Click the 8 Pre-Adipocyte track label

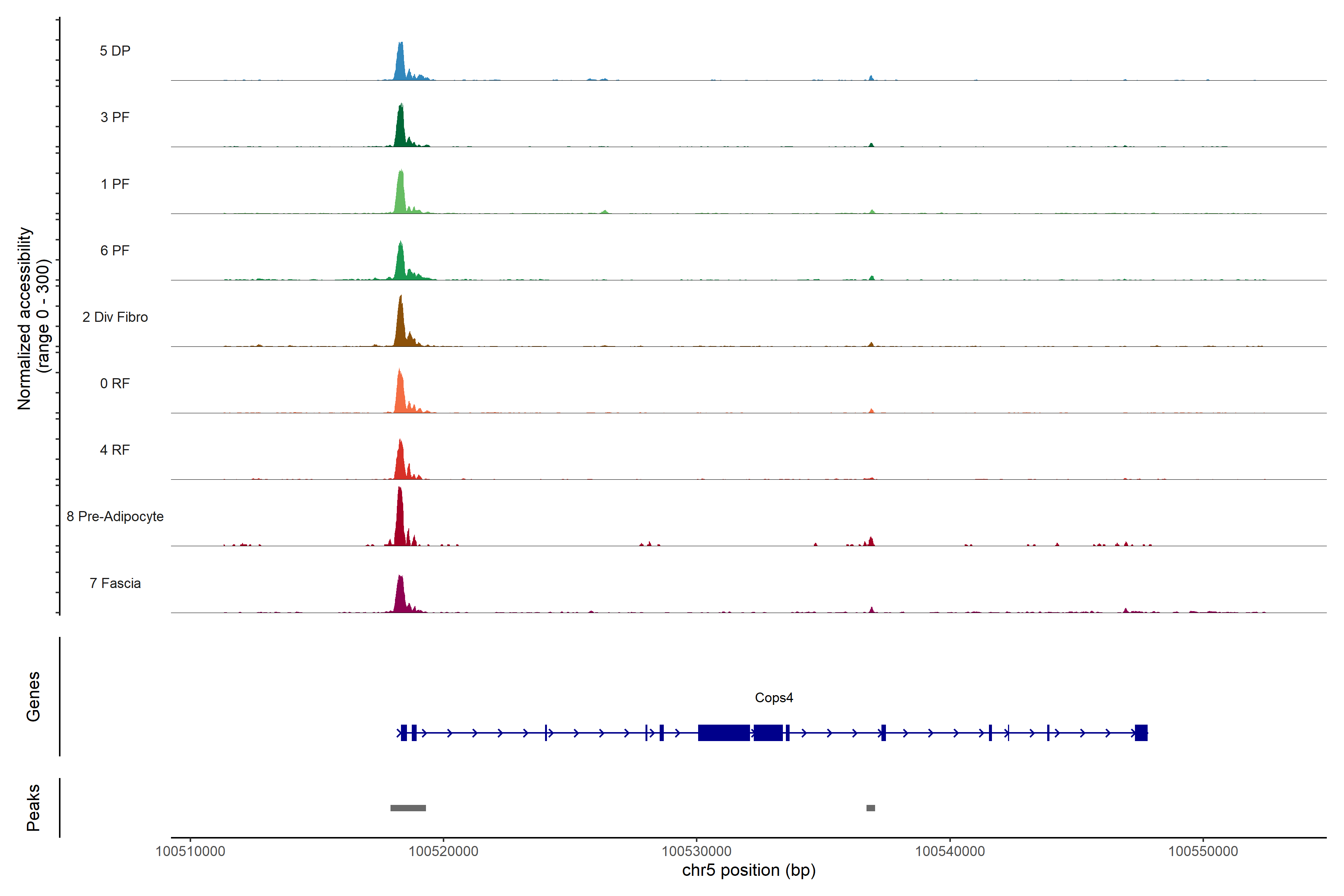point(115,516)
